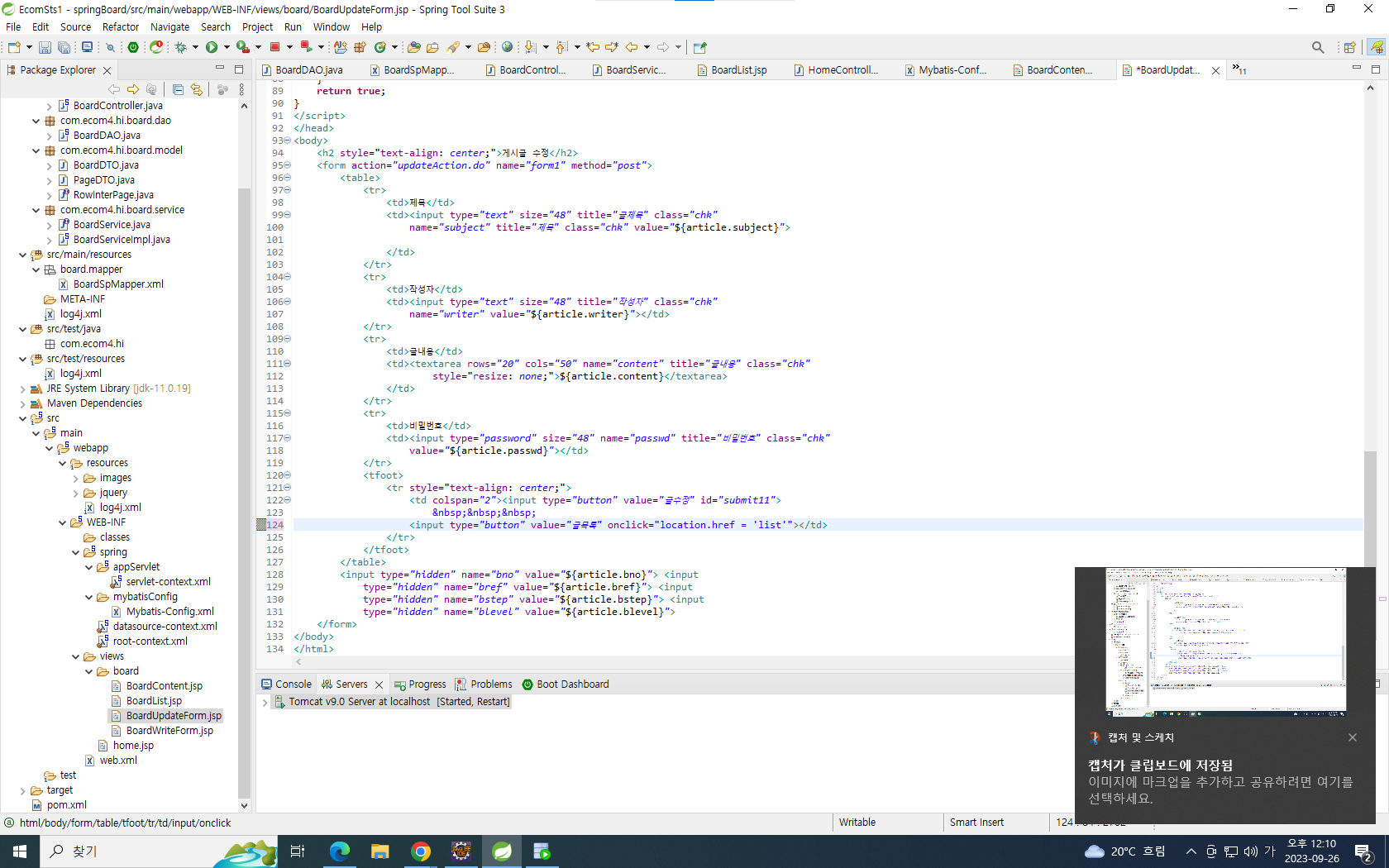Switch to the Mybatis-Conf editor tab
The image size is (1389, 868).
[x=945, y=70]
